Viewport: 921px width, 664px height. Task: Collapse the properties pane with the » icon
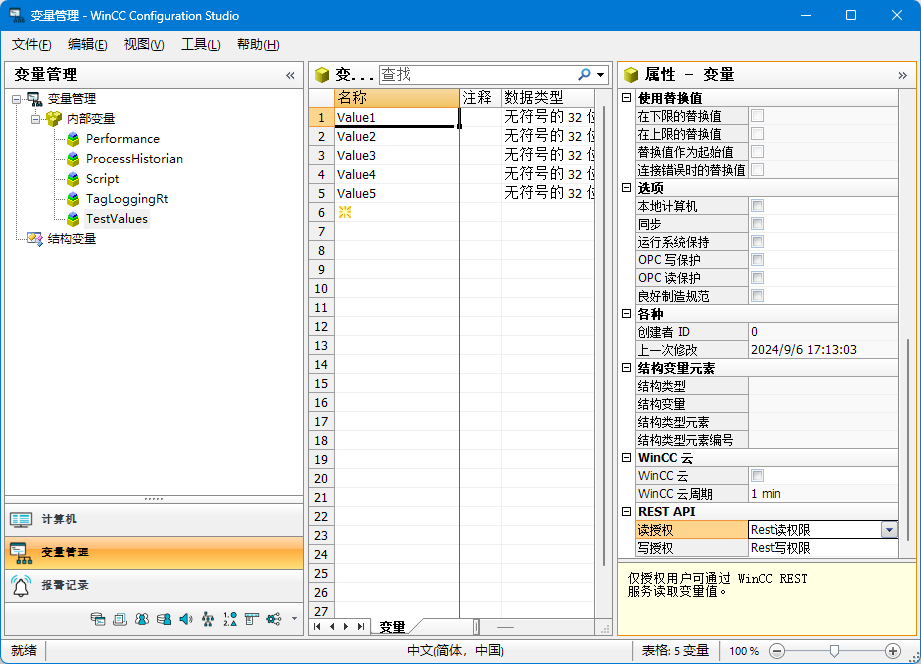pos(902,75)
